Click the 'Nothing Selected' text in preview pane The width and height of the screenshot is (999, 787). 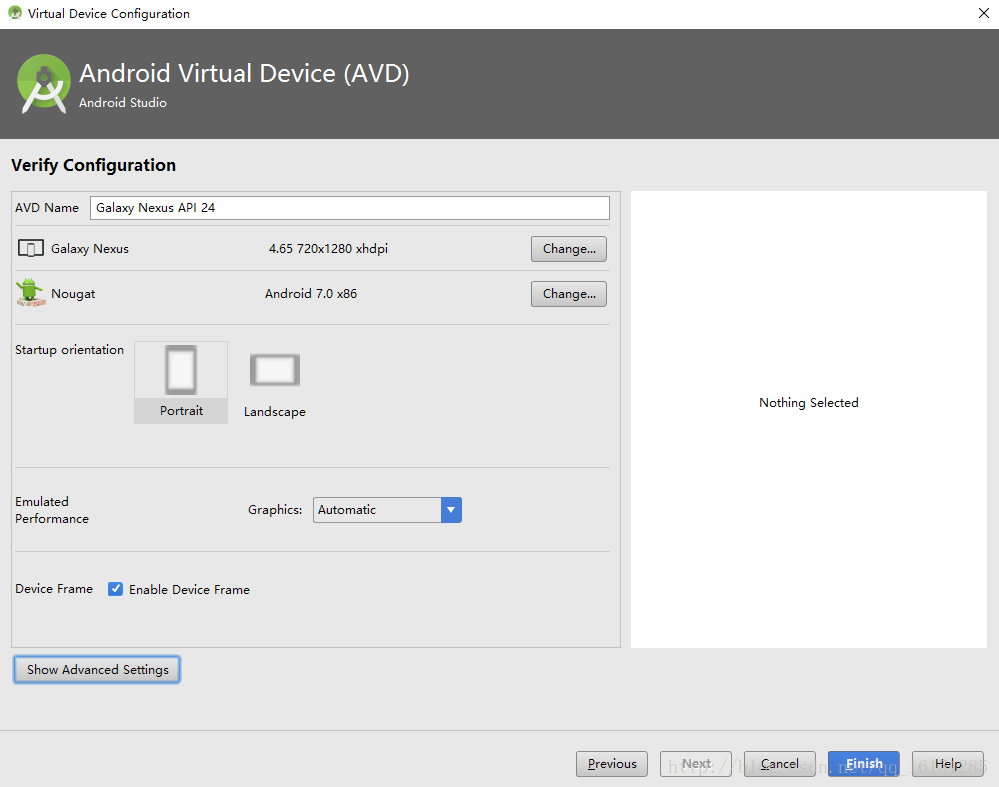coord(809,403)
